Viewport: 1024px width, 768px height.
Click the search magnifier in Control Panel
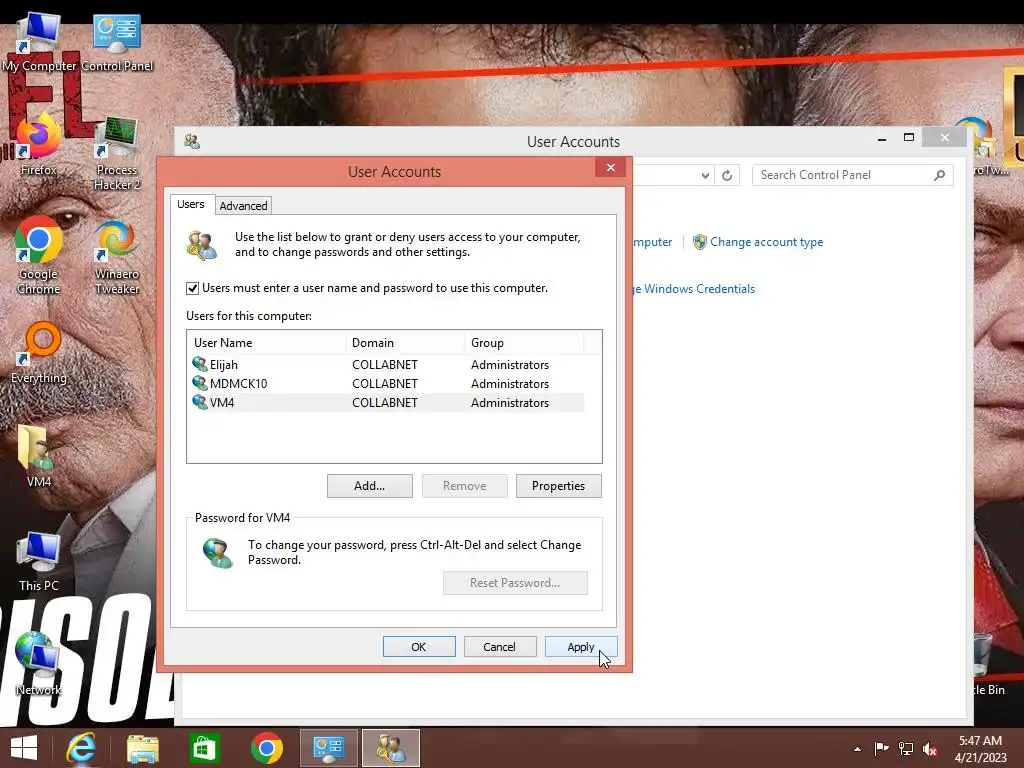coord(939,175)
